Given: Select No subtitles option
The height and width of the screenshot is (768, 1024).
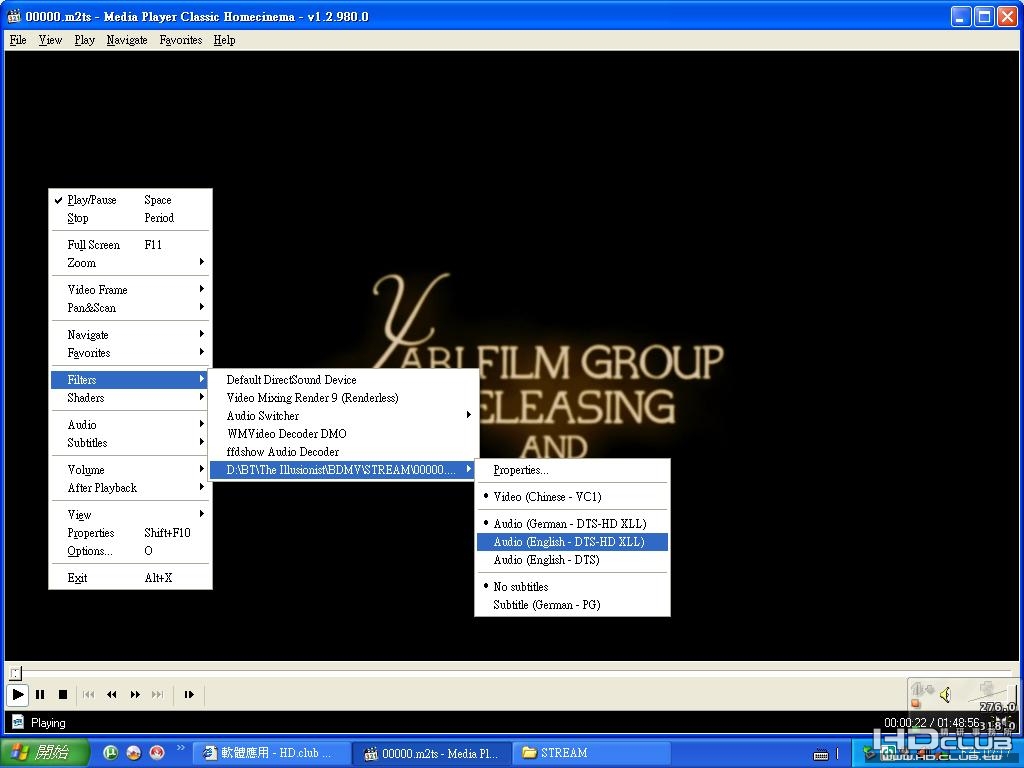Looking at the screenshot, I should coord(572,587).
